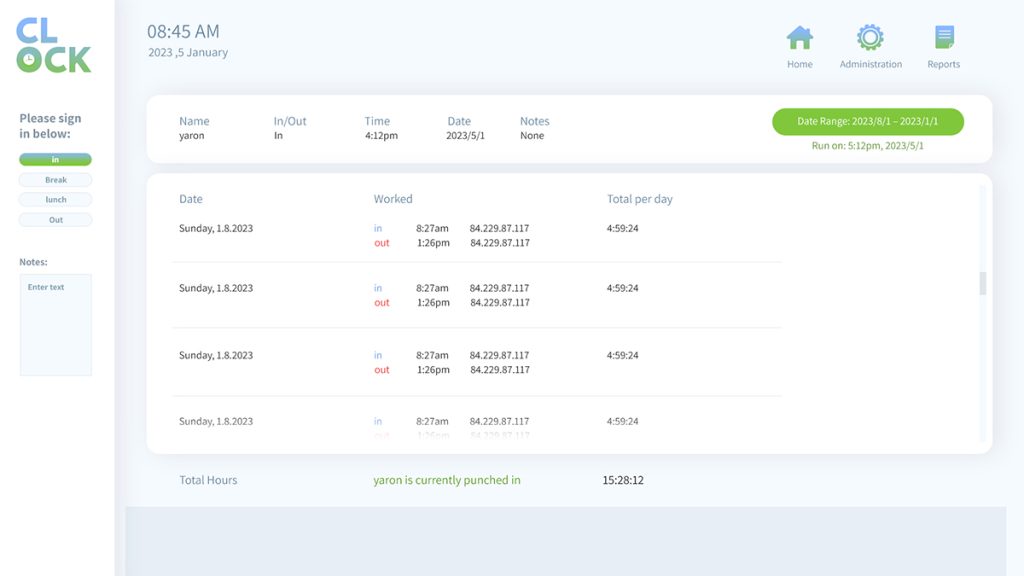Click the Total per day header
Image resolution: width=1024 pixels, height=576 pixels.
[x=639, y=199]
